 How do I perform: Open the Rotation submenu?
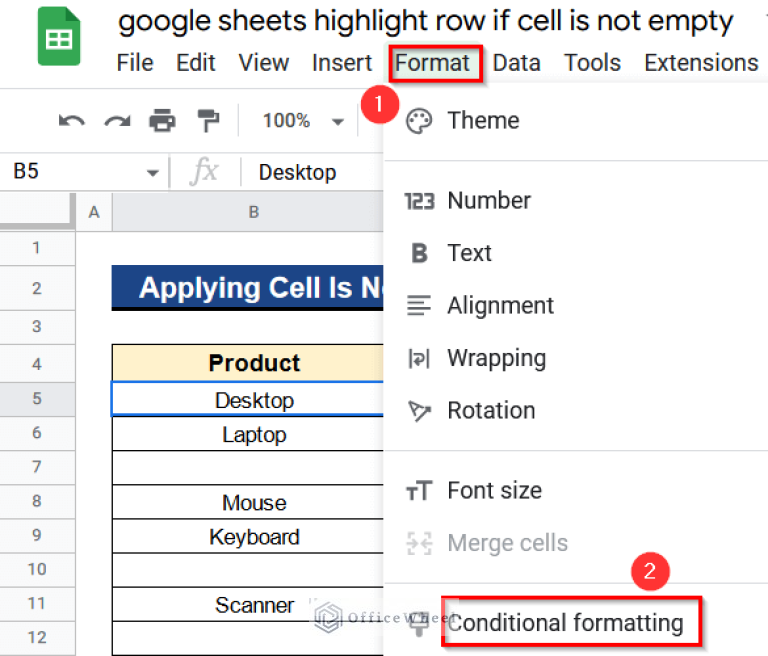pyautogui.click(x=490, y=411)
